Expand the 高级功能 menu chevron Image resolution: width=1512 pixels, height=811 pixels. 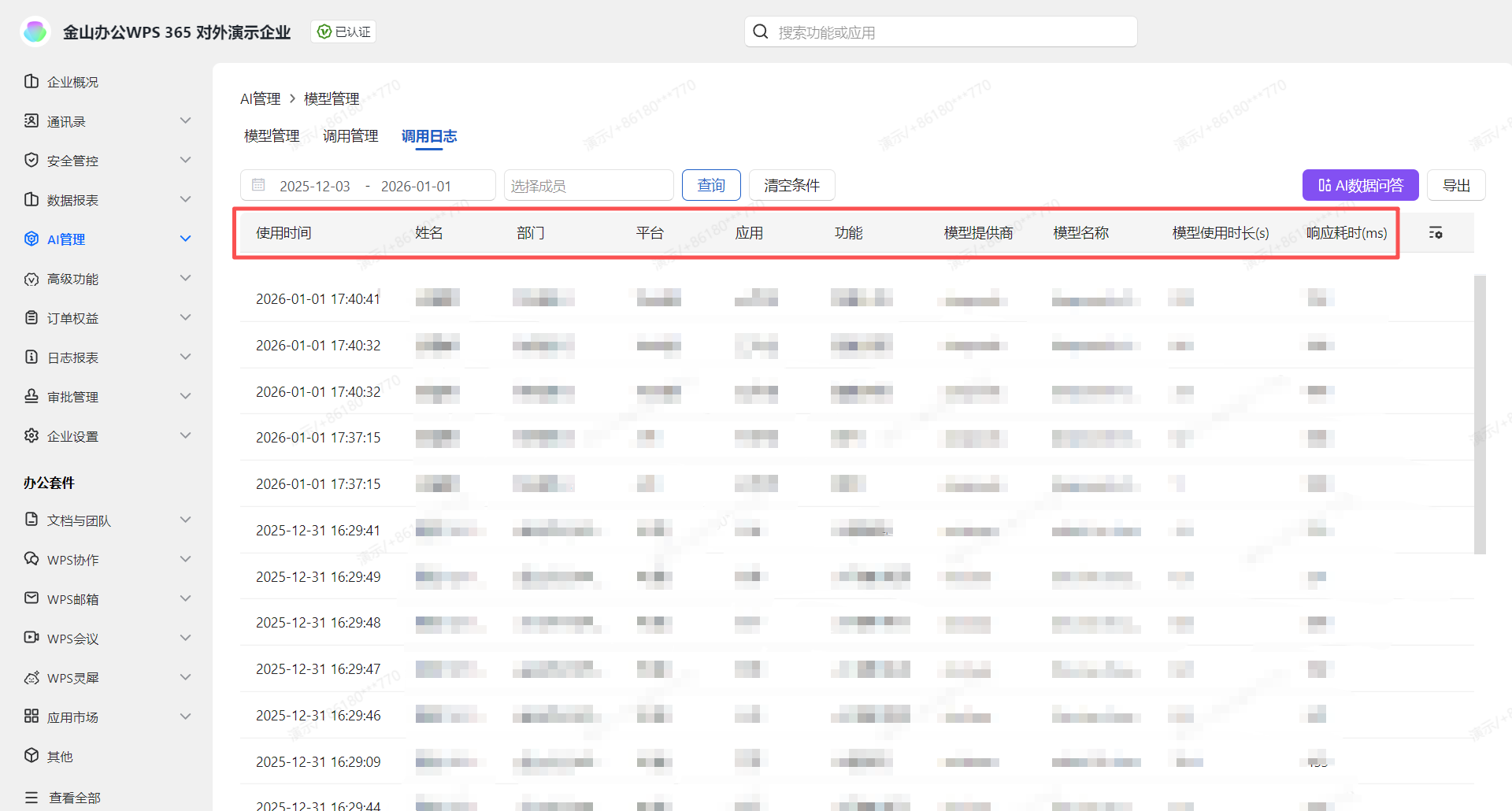point(186,278)
